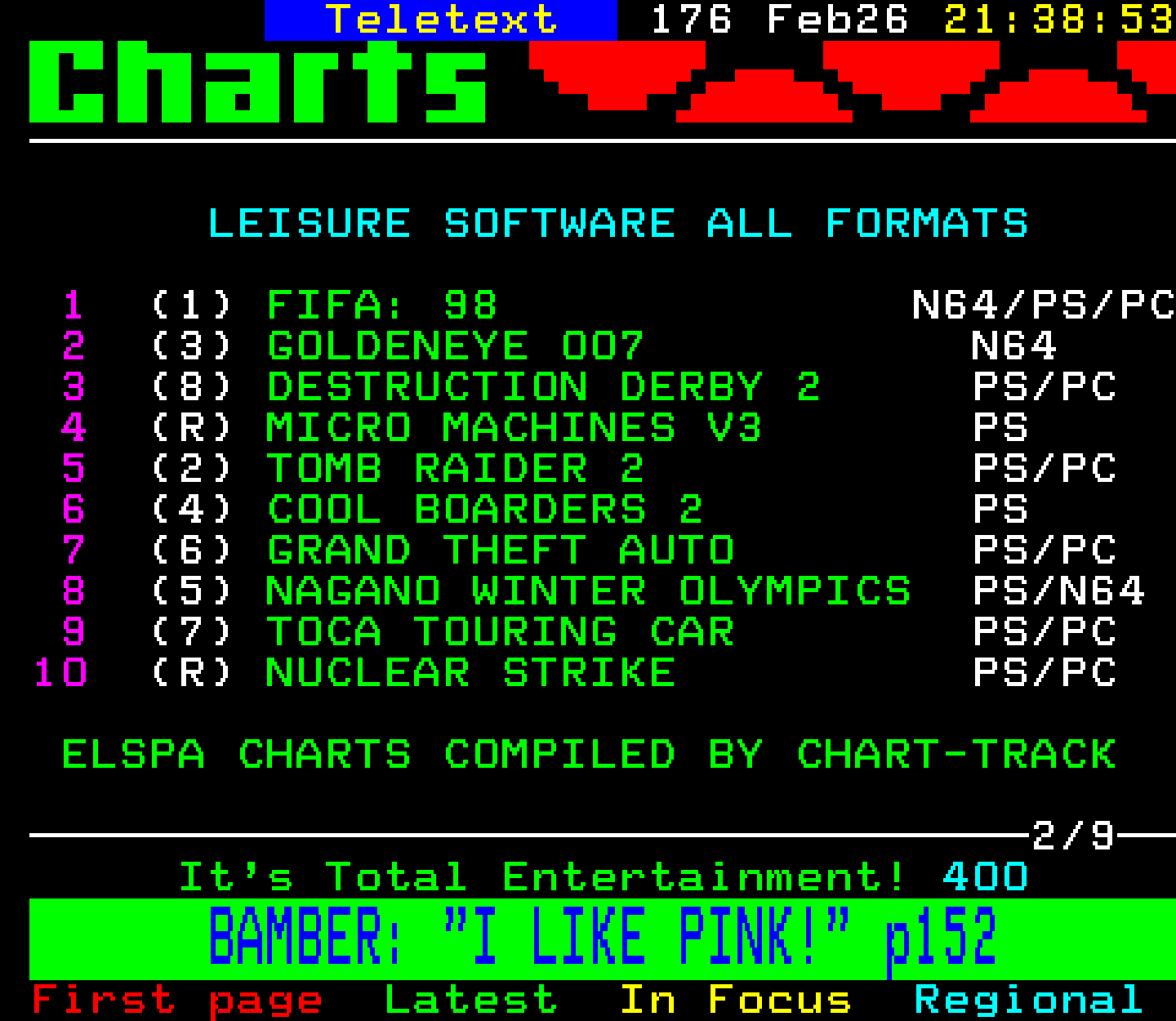This screenshot has width=1176, height=1021.
Task: Click the green Charts title
Action: (x=258, y=82)
